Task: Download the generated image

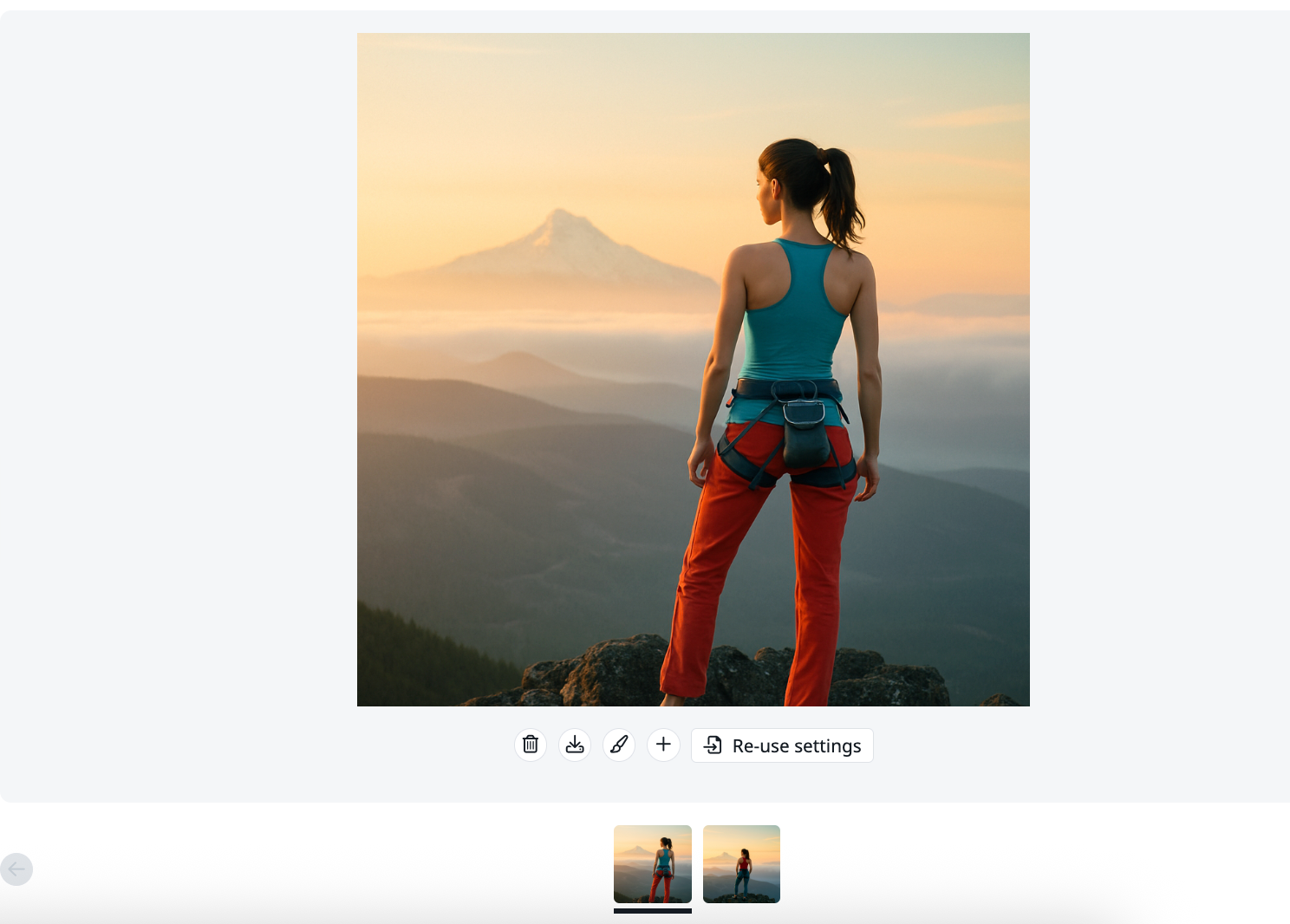Action: coord(575,745)
